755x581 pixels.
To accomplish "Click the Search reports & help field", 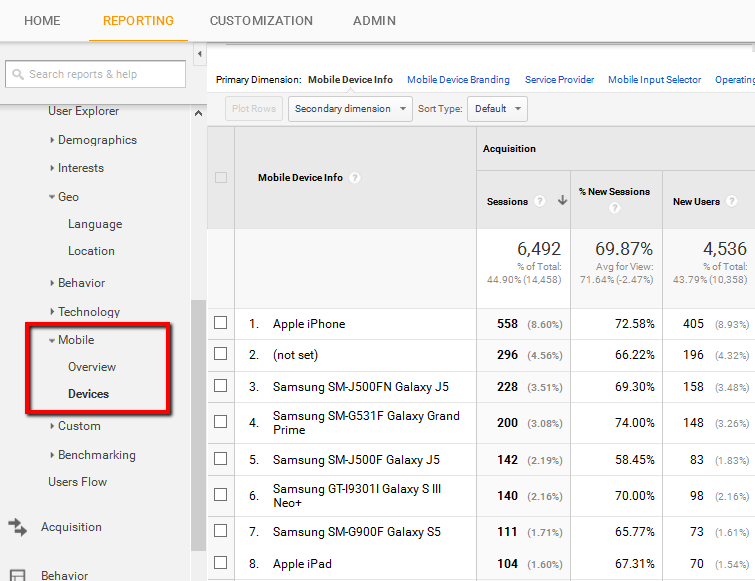I will pos(95,74).
